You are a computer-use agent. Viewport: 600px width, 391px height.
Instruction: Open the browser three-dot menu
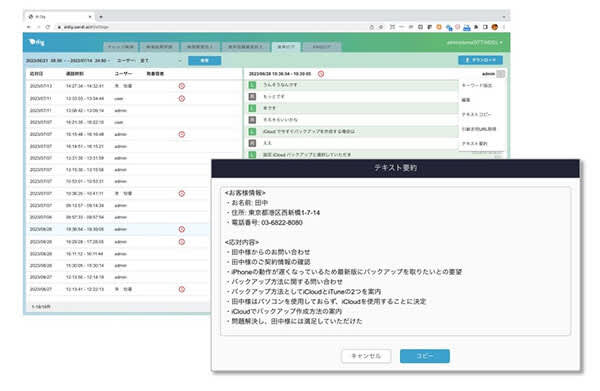point(504,27)
